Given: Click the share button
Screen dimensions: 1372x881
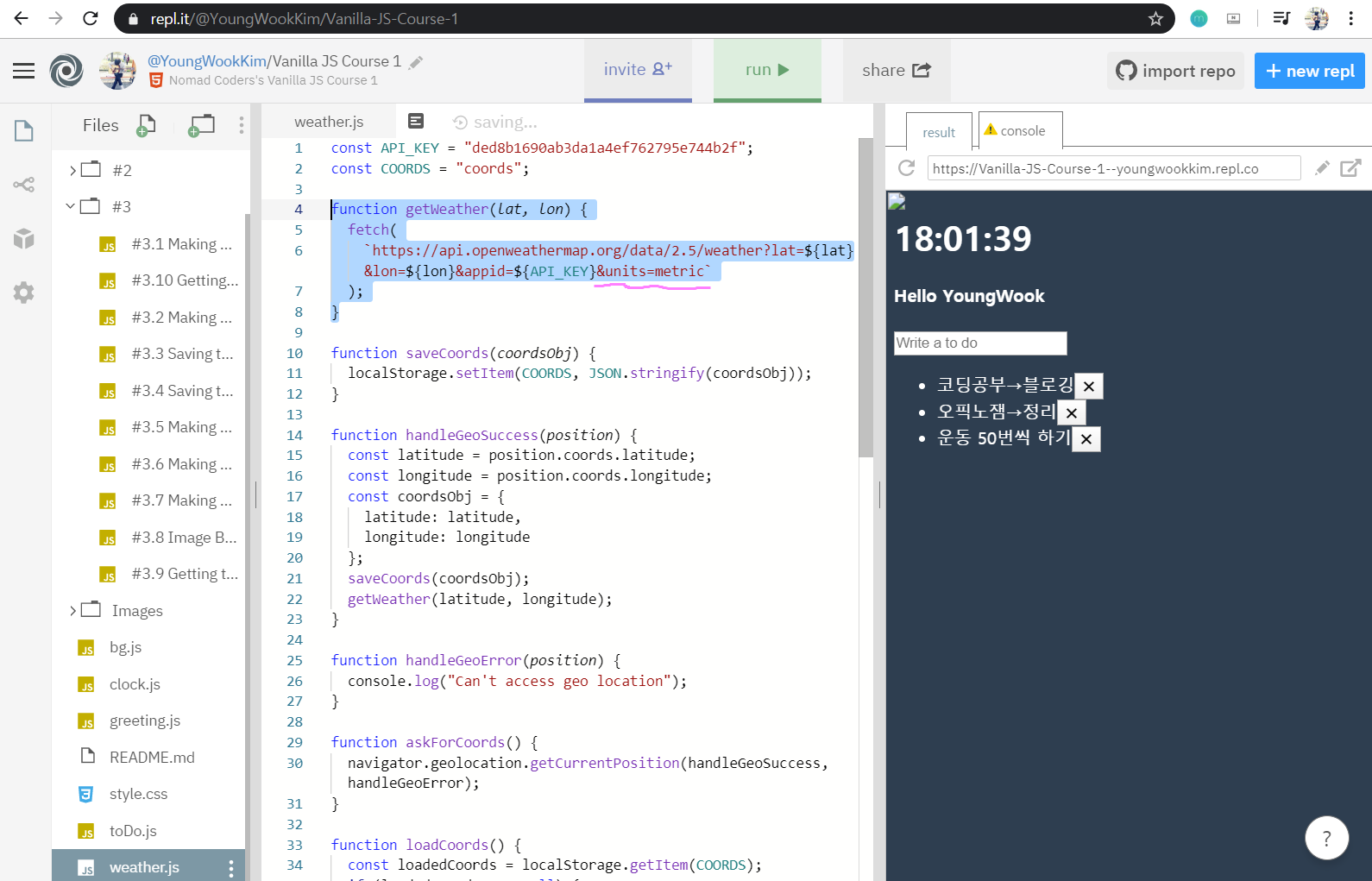Looking at the screenshot, I should click(x=897, y=70).
